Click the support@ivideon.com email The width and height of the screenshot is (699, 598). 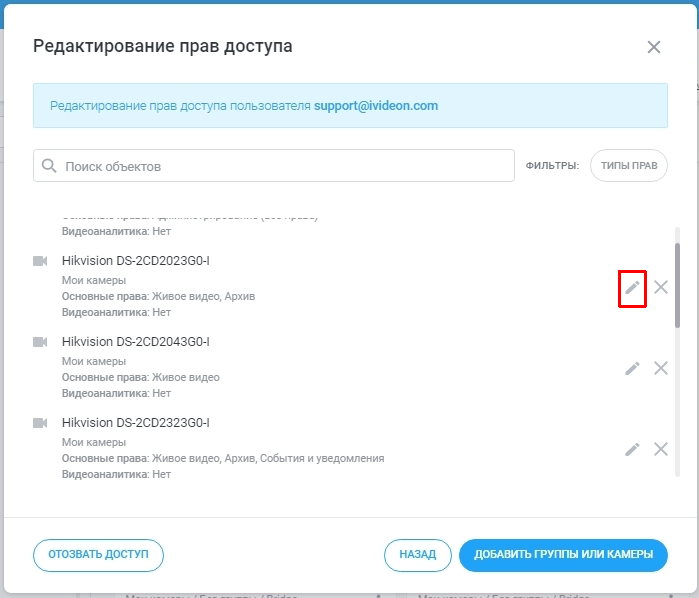(376, 106)
